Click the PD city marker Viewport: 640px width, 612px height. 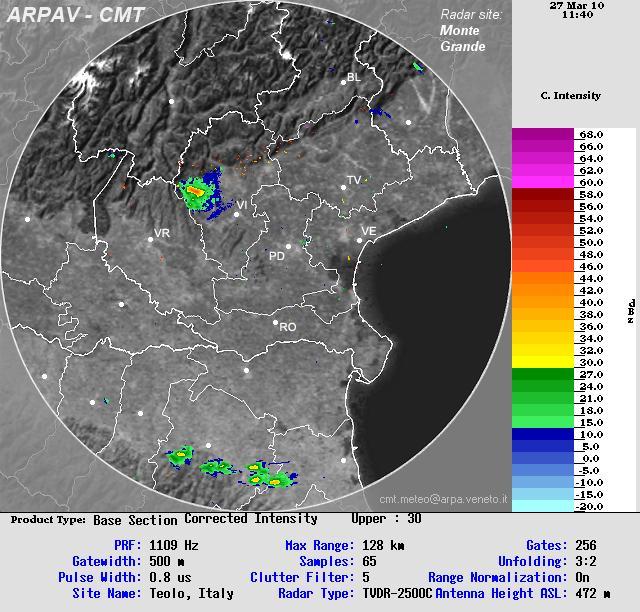289,246
